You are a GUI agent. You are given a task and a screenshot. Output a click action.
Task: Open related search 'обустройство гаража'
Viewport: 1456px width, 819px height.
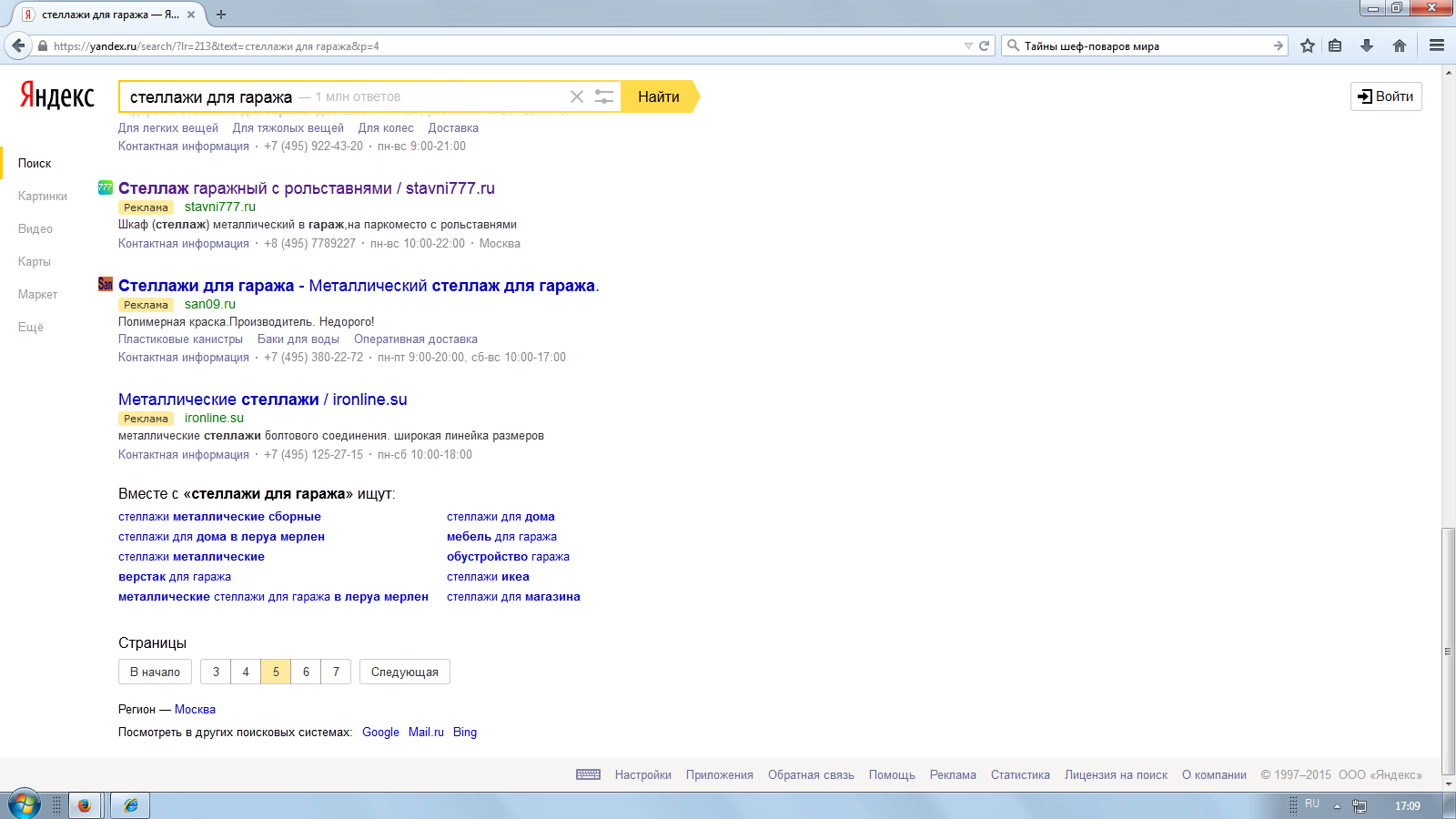pyautogui.click(x=508, y=557)
